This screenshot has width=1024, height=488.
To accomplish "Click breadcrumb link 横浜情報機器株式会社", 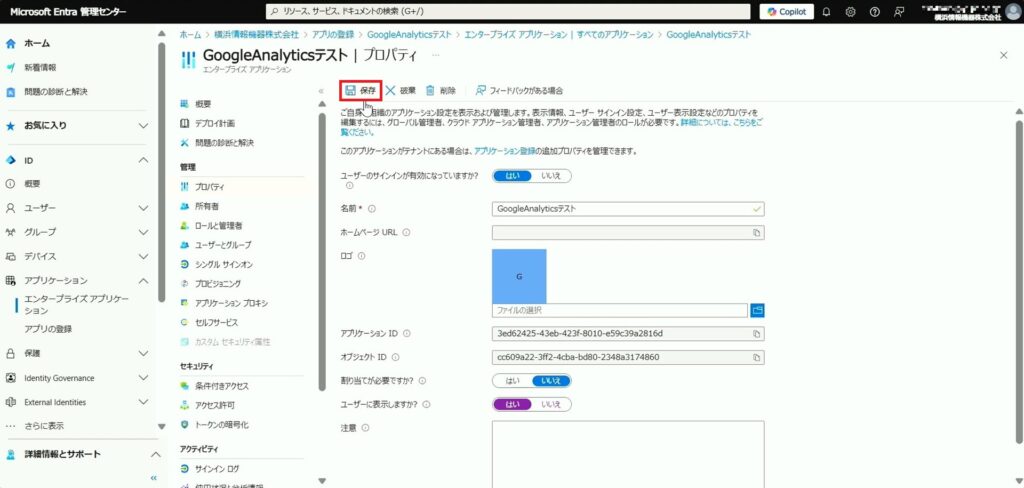I will [x=256, y=34].
